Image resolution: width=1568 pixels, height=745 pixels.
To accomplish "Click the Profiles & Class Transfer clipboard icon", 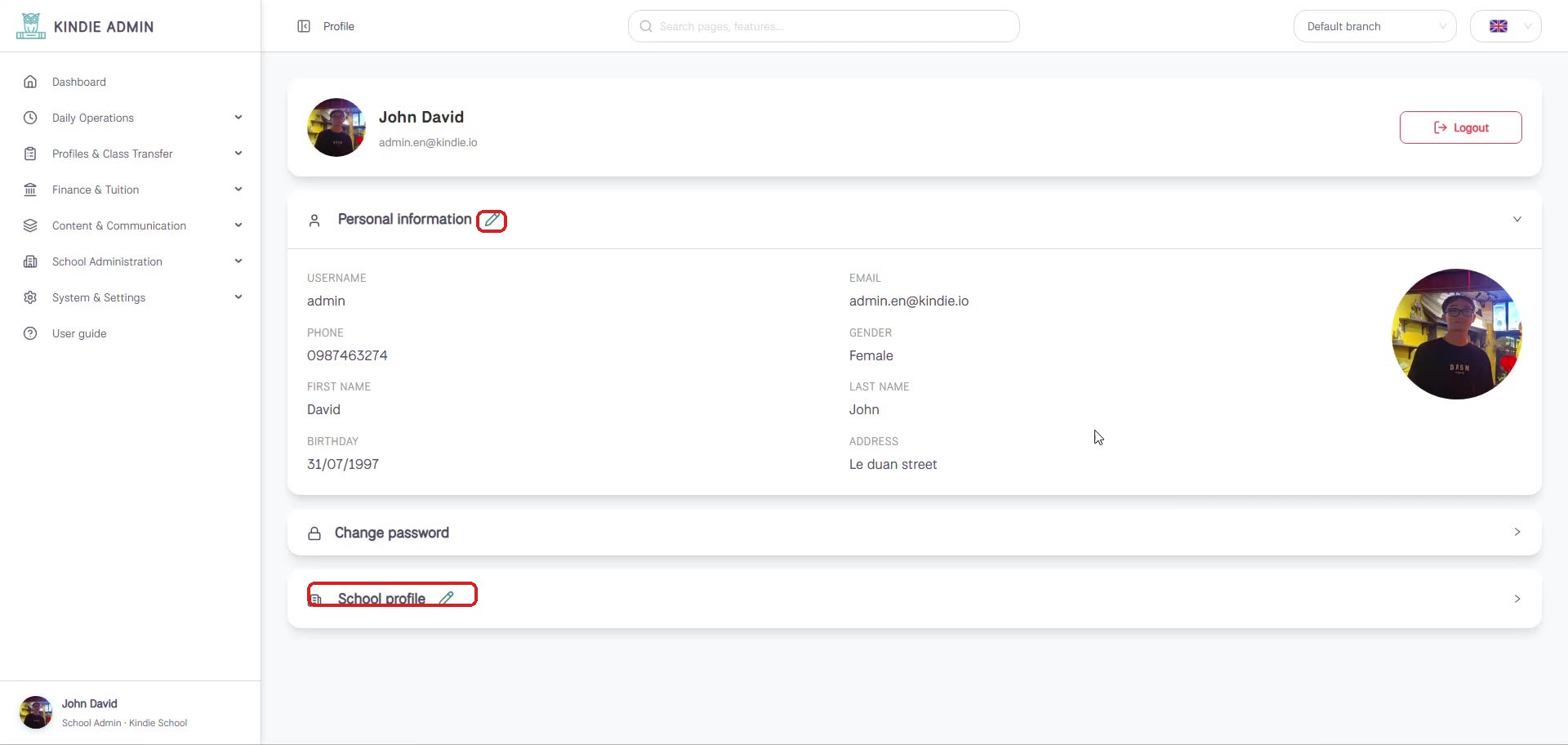I will click(30, 154).
